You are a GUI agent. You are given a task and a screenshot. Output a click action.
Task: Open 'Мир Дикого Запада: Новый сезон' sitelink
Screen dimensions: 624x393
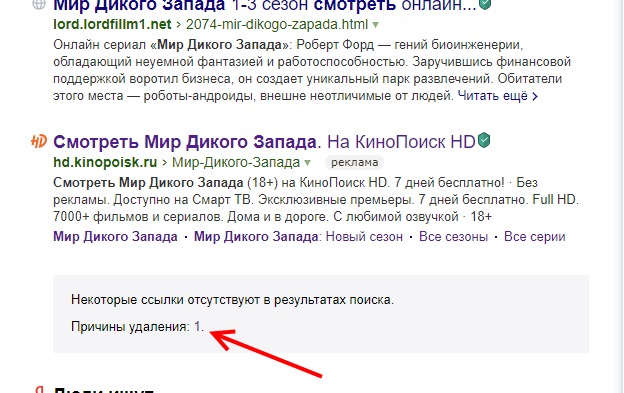coord(298,237)
